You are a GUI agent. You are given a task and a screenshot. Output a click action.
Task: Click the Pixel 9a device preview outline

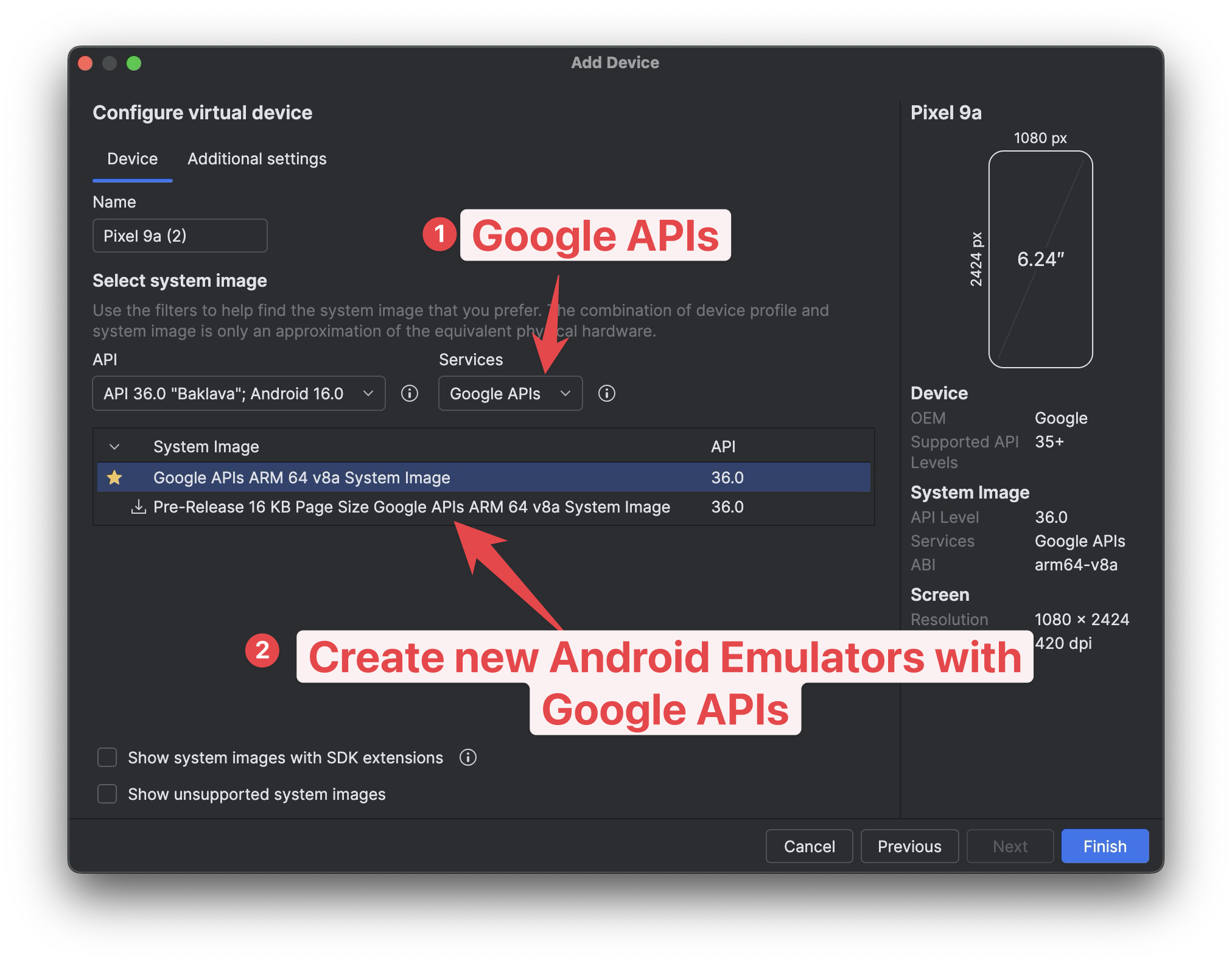pyautogui.click(x=1040, y=259)
